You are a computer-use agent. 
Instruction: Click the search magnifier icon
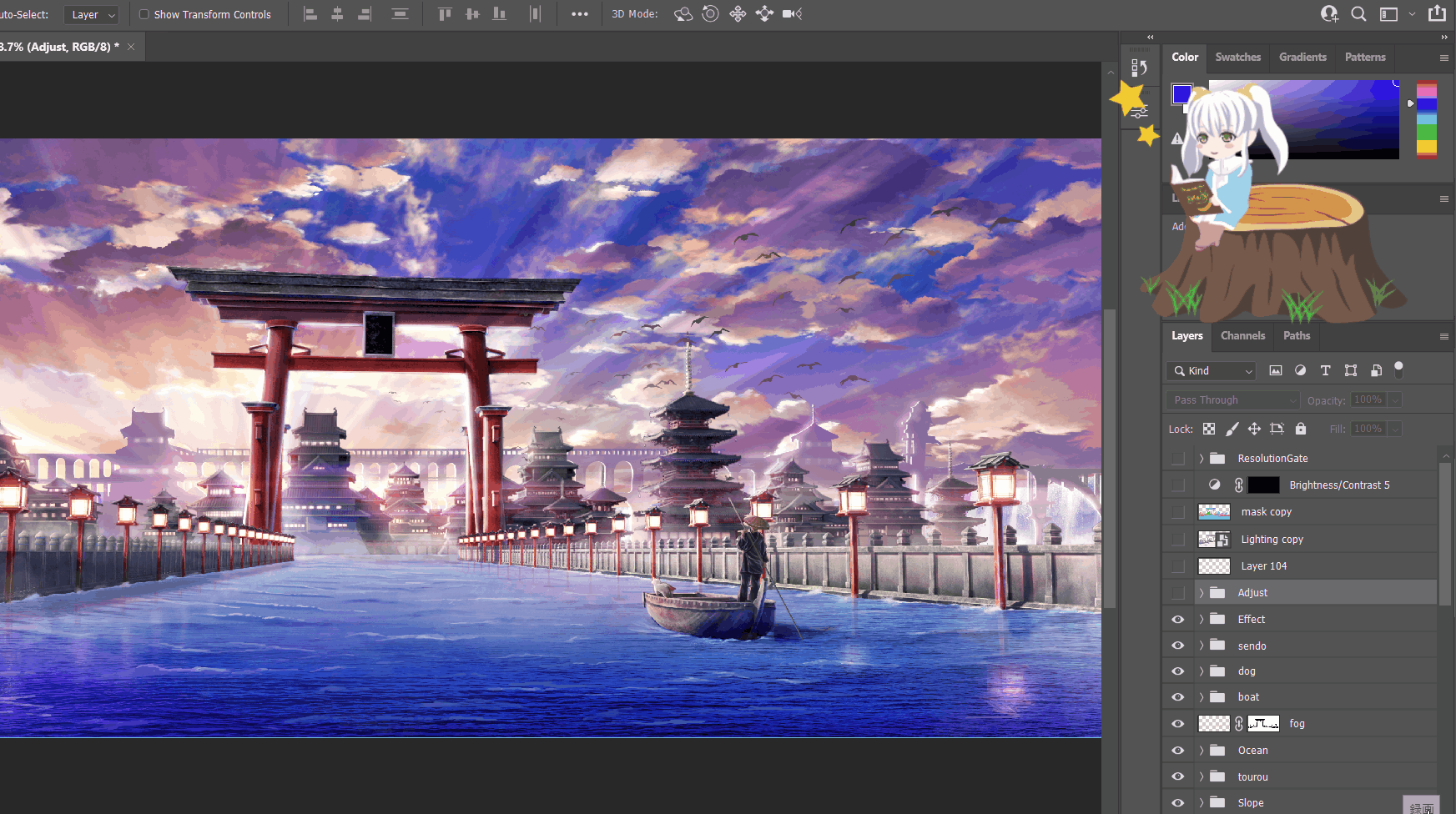tap(1358, 14)
